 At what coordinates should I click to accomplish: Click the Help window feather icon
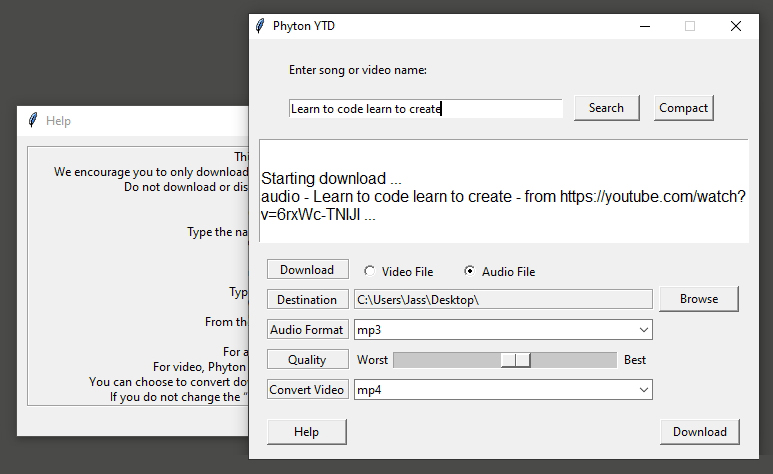33,120
